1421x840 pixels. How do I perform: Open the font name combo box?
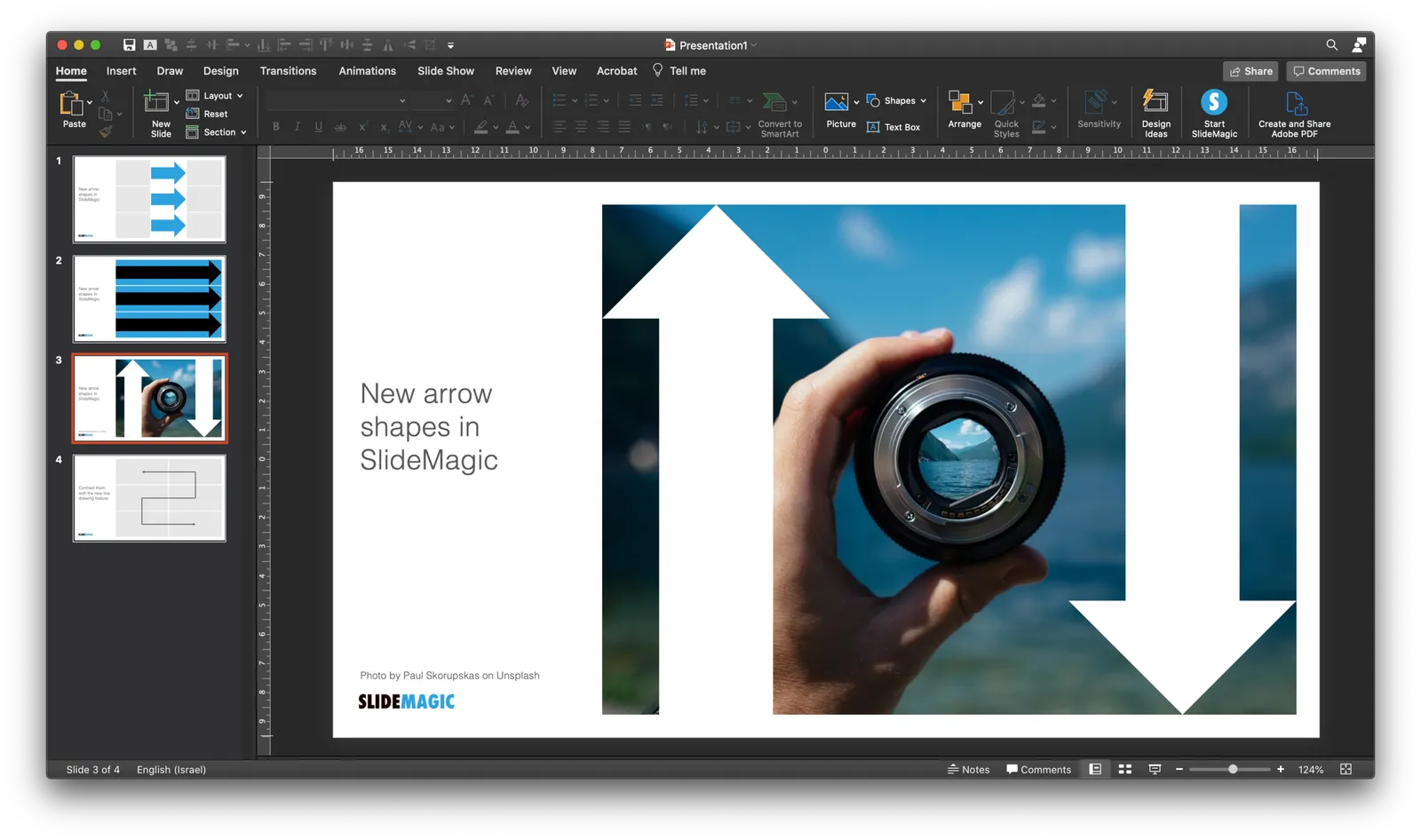click(x=337, y=100)
